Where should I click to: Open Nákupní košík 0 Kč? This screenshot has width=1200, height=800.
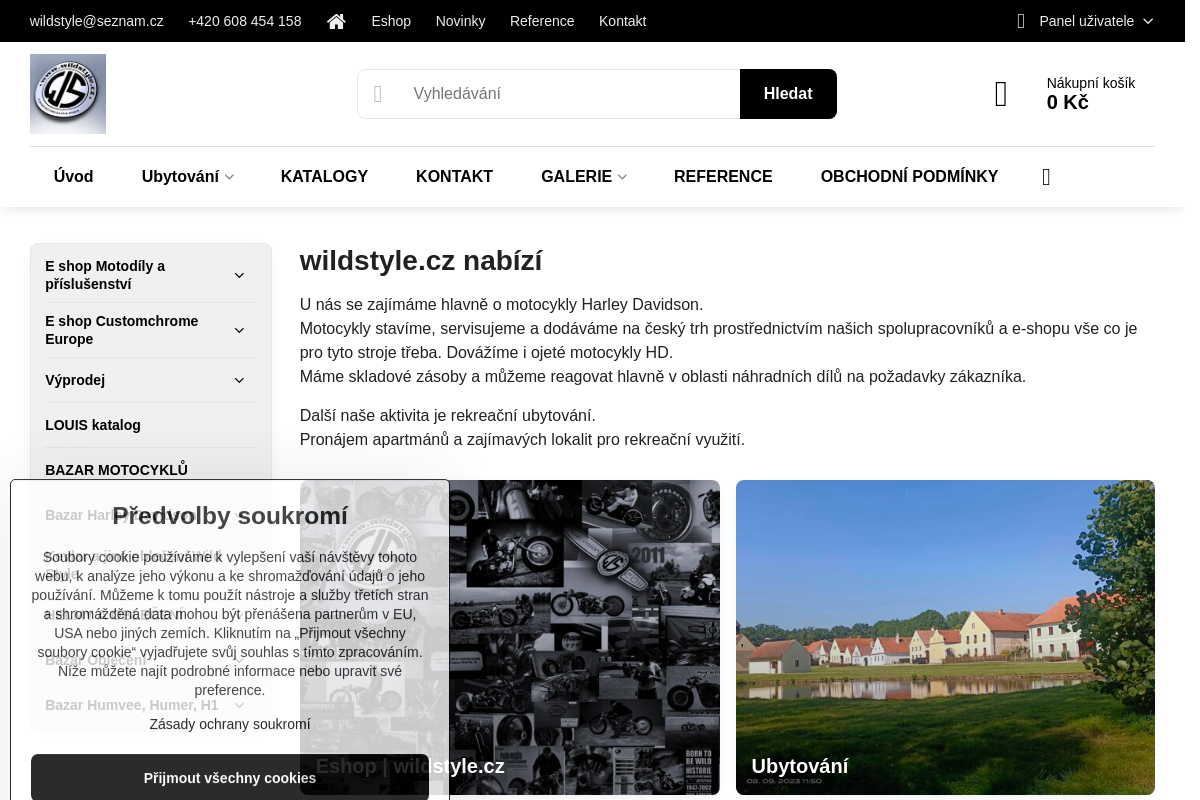[1090, 93]
